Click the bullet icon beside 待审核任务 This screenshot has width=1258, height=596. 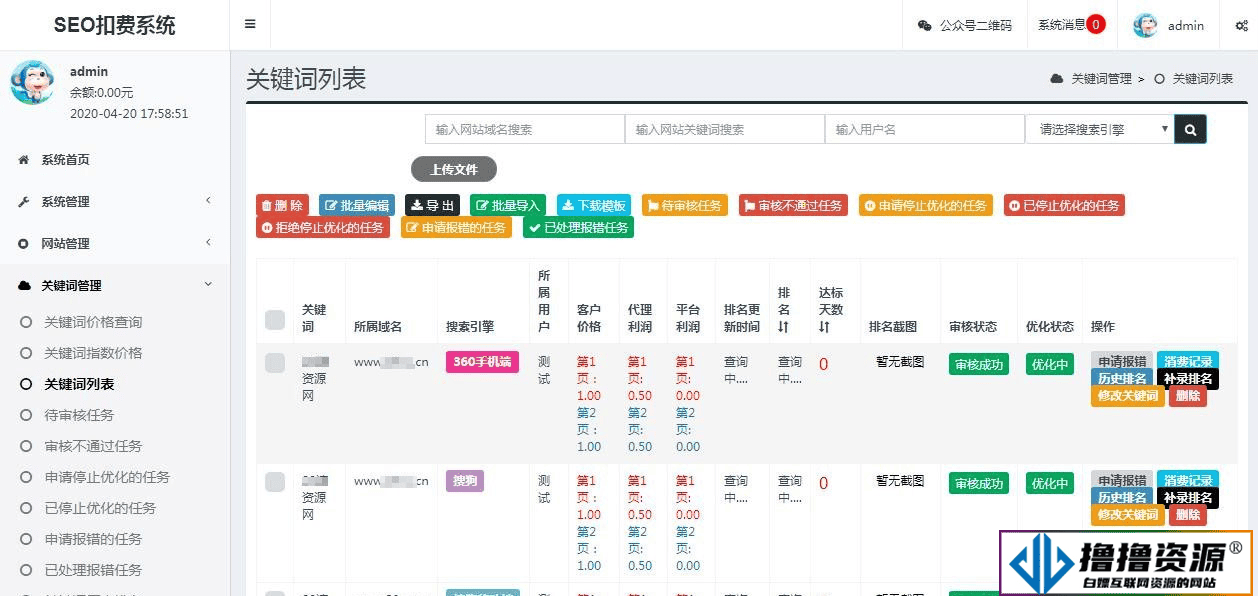[x=26, y=415]
